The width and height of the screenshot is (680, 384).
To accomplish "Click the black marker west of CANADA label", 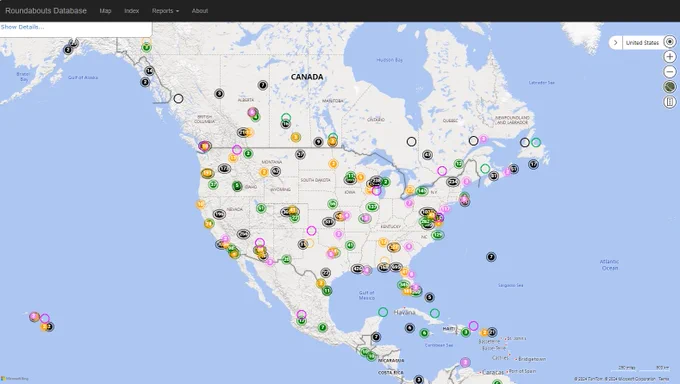I will point(263,85).
